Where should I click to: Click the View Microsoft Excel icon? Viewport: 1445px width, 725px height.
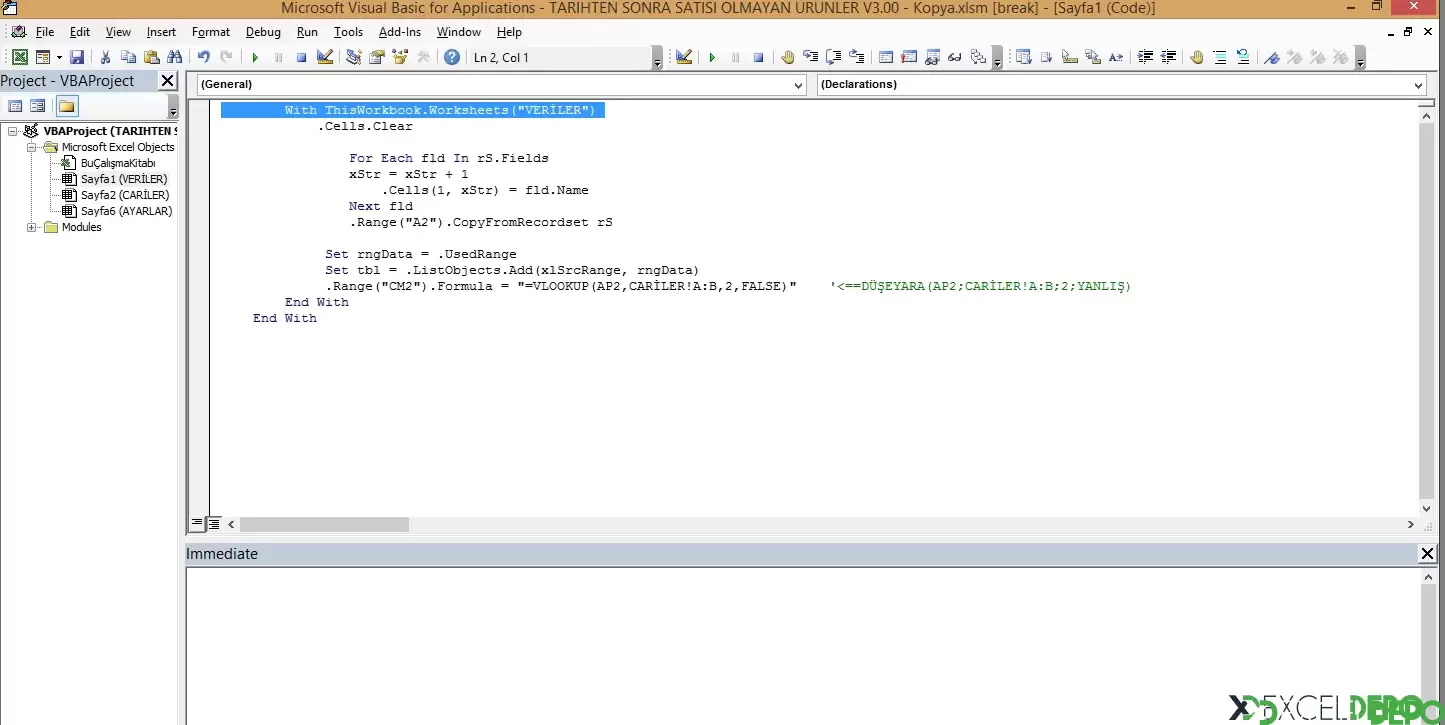pyautogui.click(x=20, y=58)
